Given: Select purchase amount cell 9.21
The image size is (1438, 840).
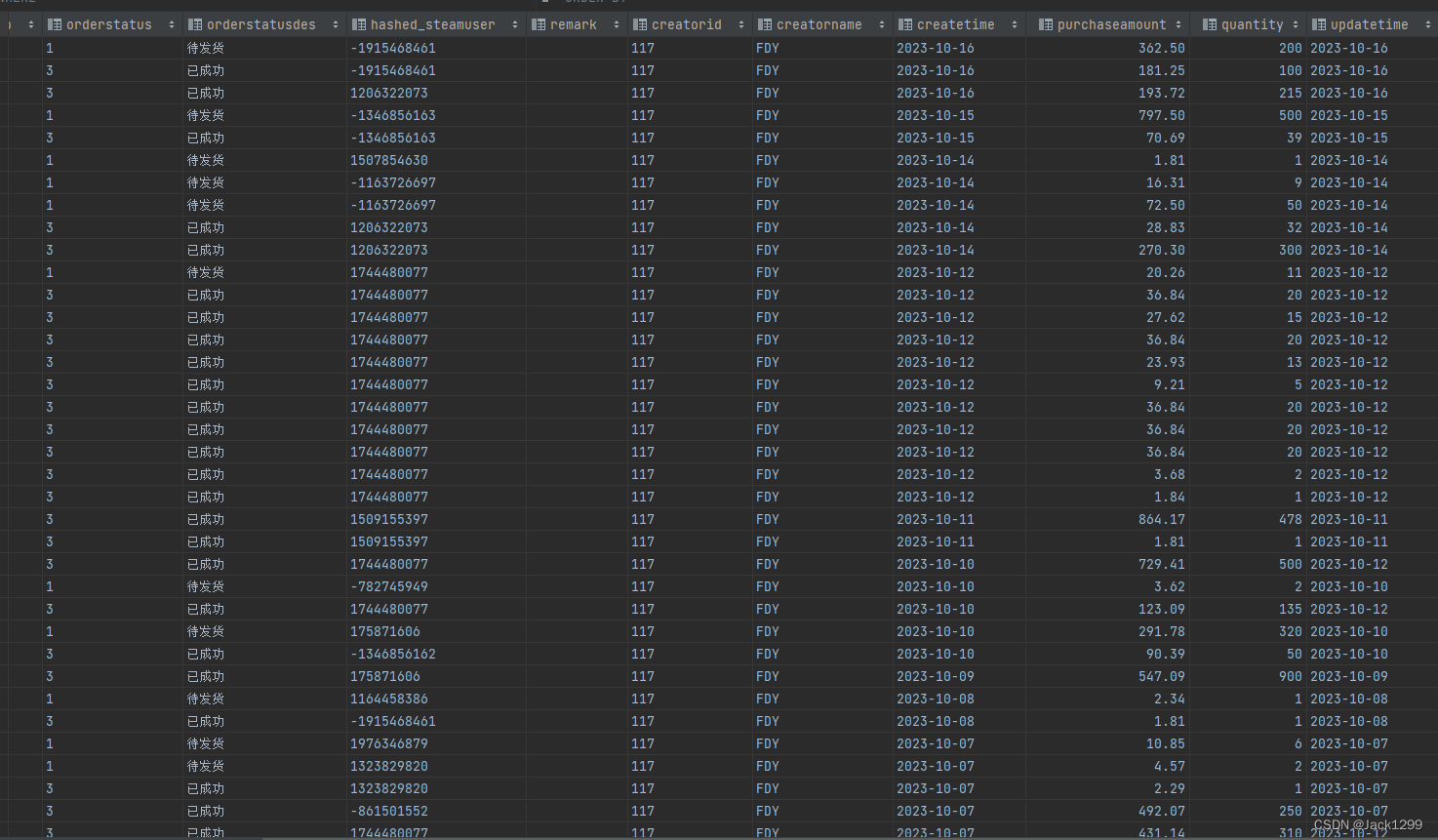Looking at the screenshot, I should [x=1170, y=384].
